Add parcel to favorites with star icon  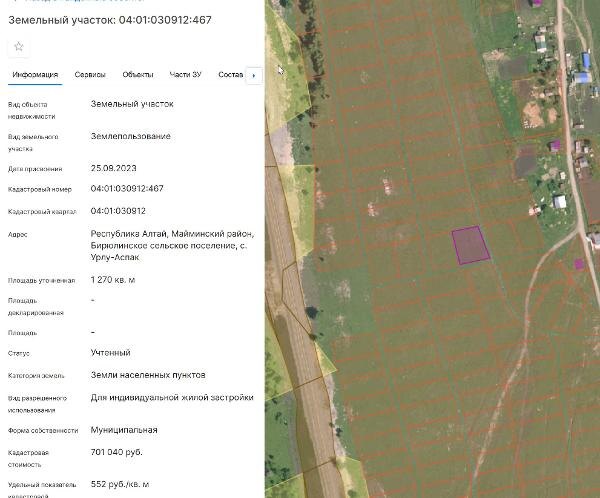(x=18, y=47)
